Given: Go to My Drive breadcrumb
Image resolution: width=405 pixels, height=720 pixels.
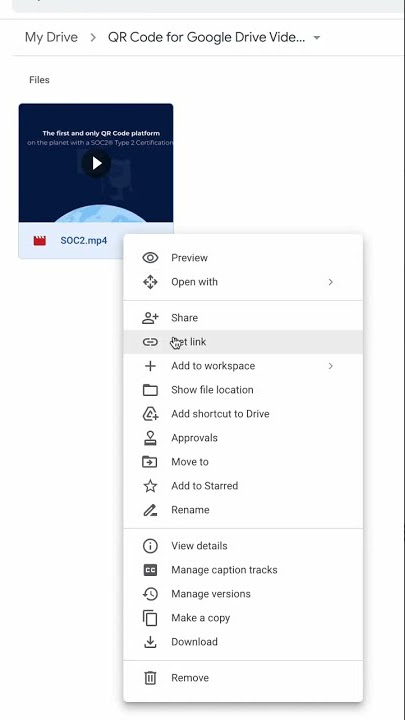Looking at the screenshot, I should [x=51, y=37].
